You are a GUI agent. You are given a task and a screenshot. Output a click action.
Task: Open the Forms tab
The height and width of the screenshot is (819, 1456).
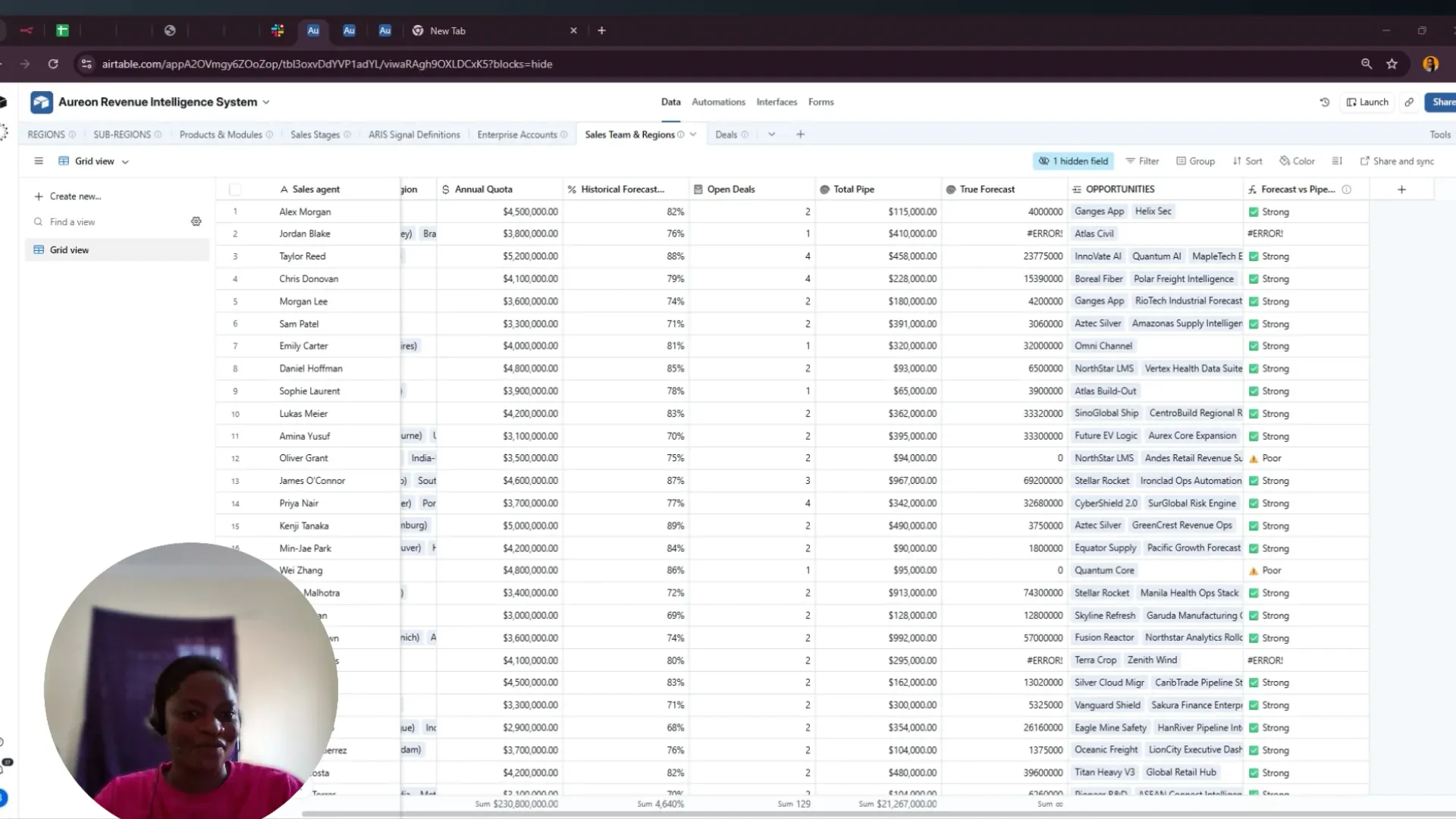(821, 102)
